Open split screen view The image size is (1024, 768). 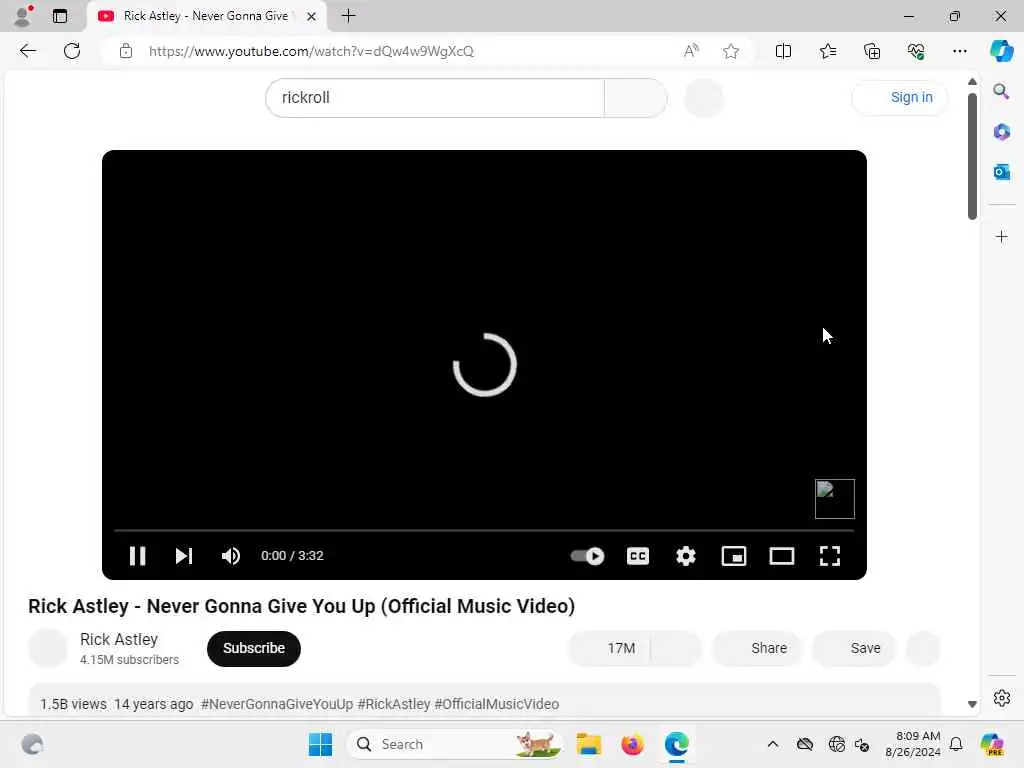[783, 51]
